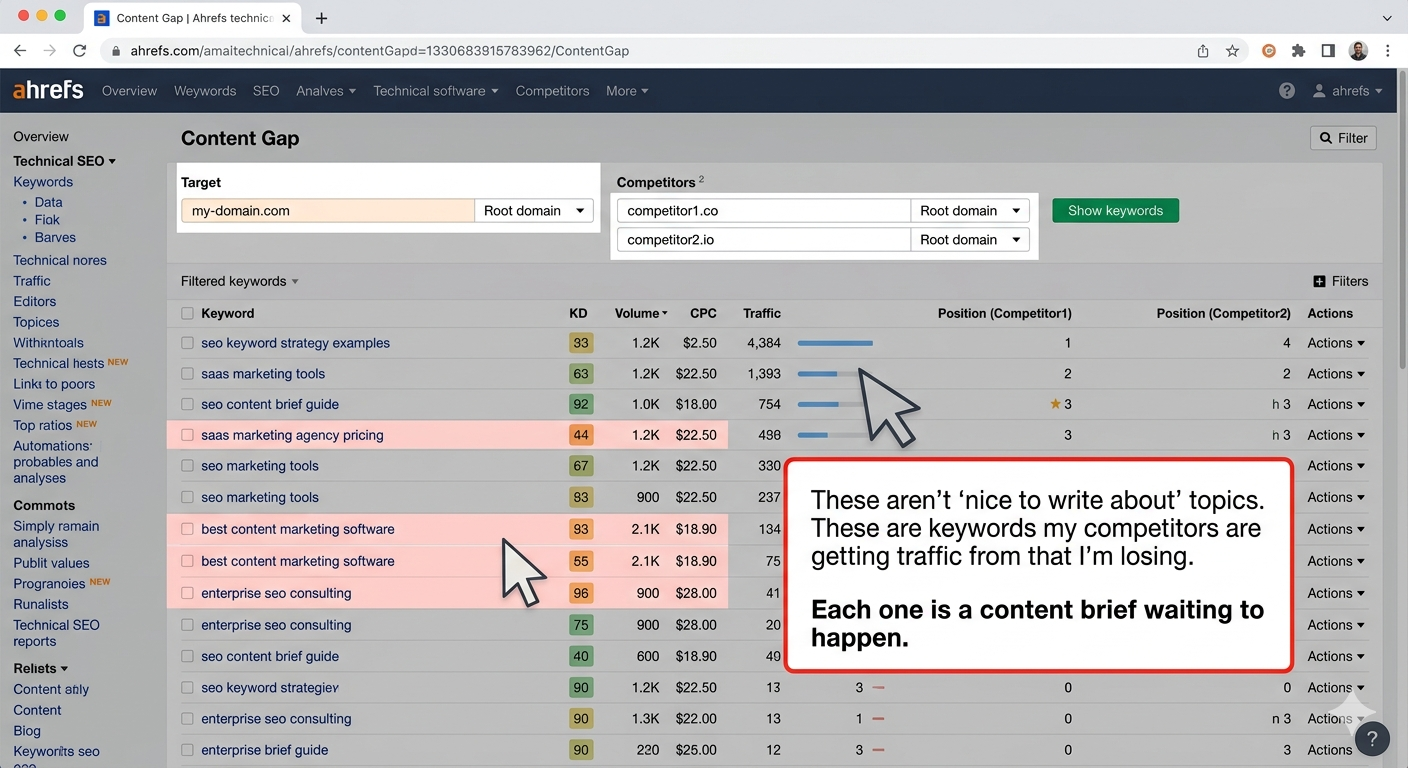Open the help question mark icon in header

pyautogui.click(x=1287, y=91)
